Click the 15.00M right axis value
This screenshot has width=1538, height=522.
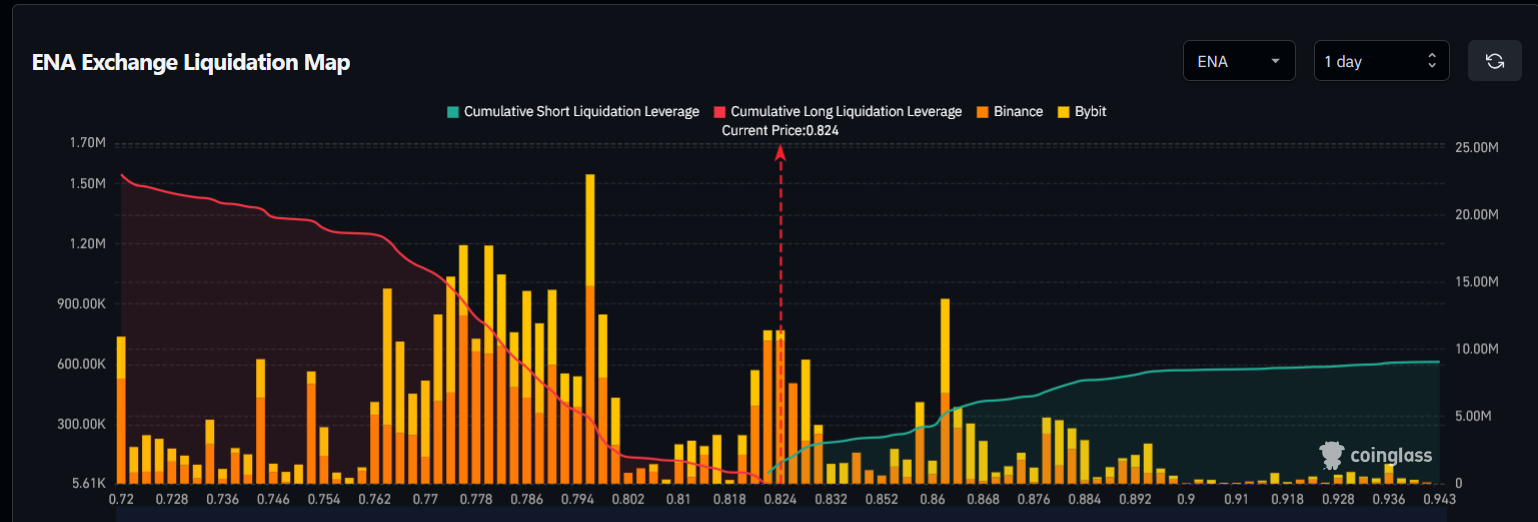point(1475,282)
